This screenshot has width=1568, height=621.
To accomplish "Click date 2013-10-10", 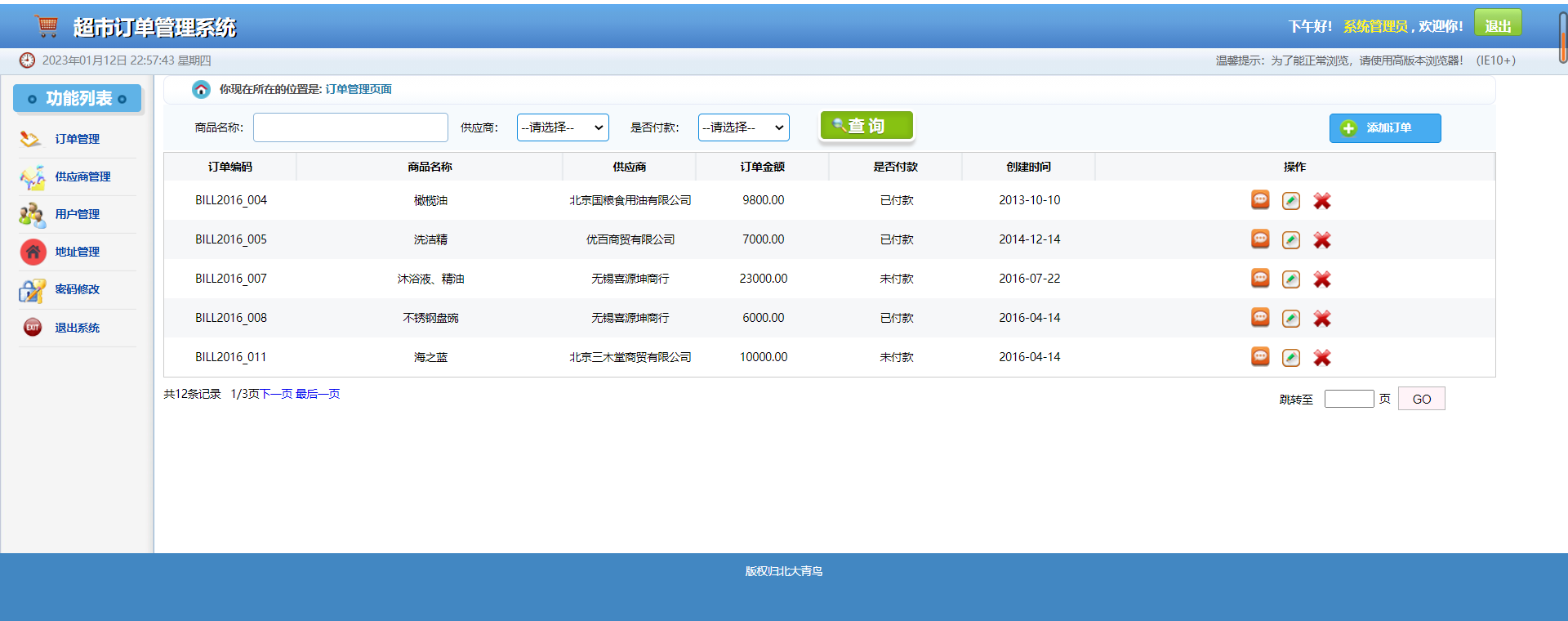I will pos(1030,200).
